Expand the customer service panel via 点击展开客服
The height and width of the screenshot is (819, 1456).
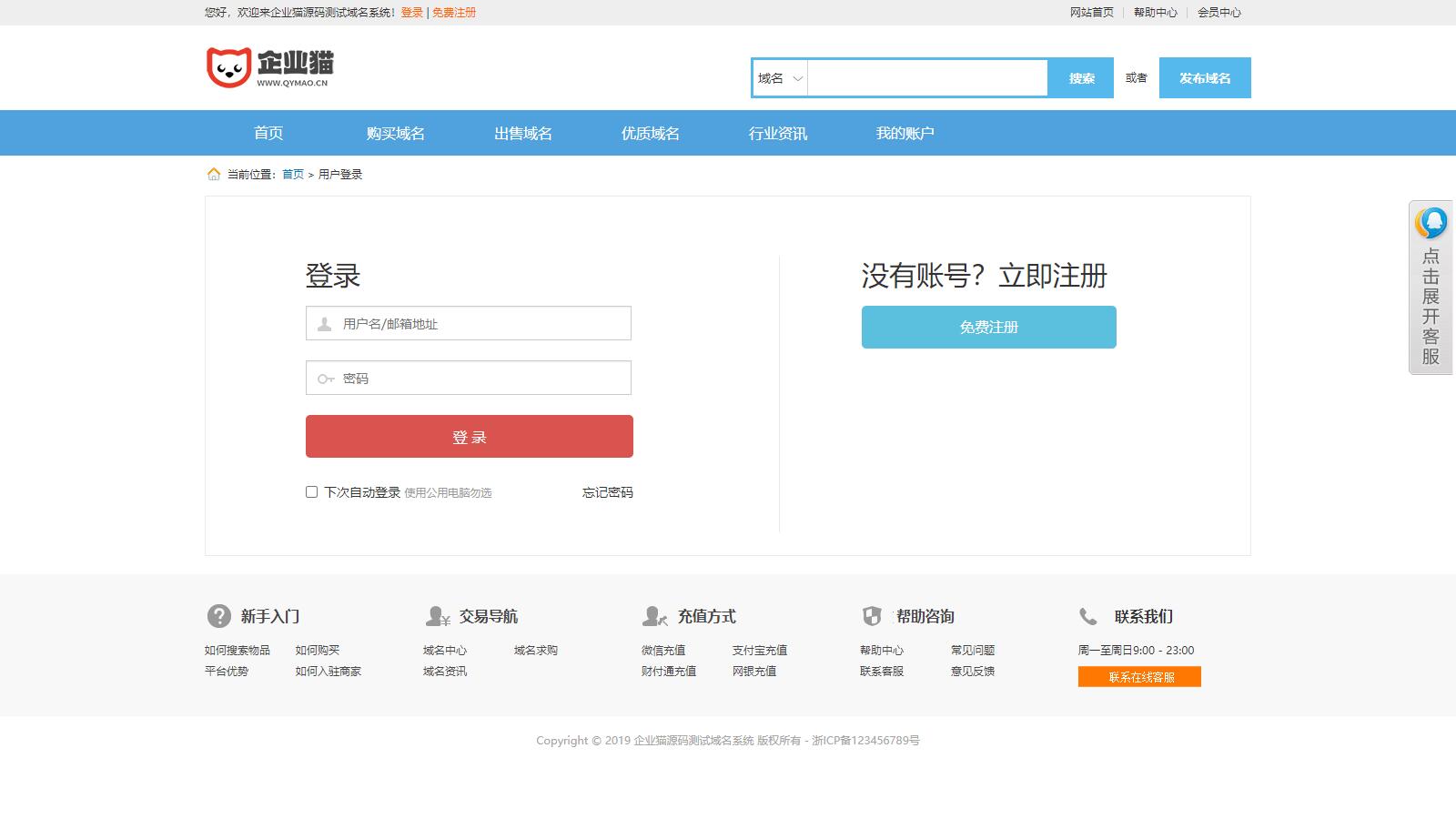click(1429, 309)
